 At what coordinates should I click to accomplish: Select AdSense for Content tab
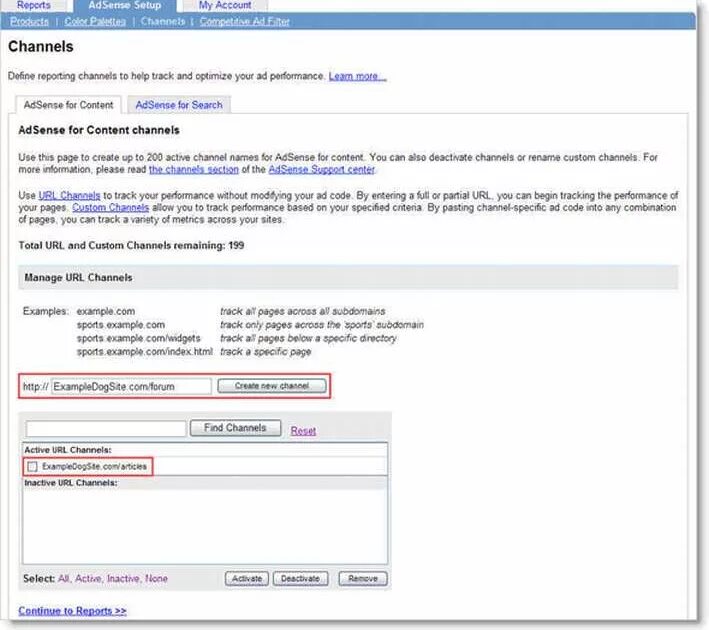[x=68, y=105]
